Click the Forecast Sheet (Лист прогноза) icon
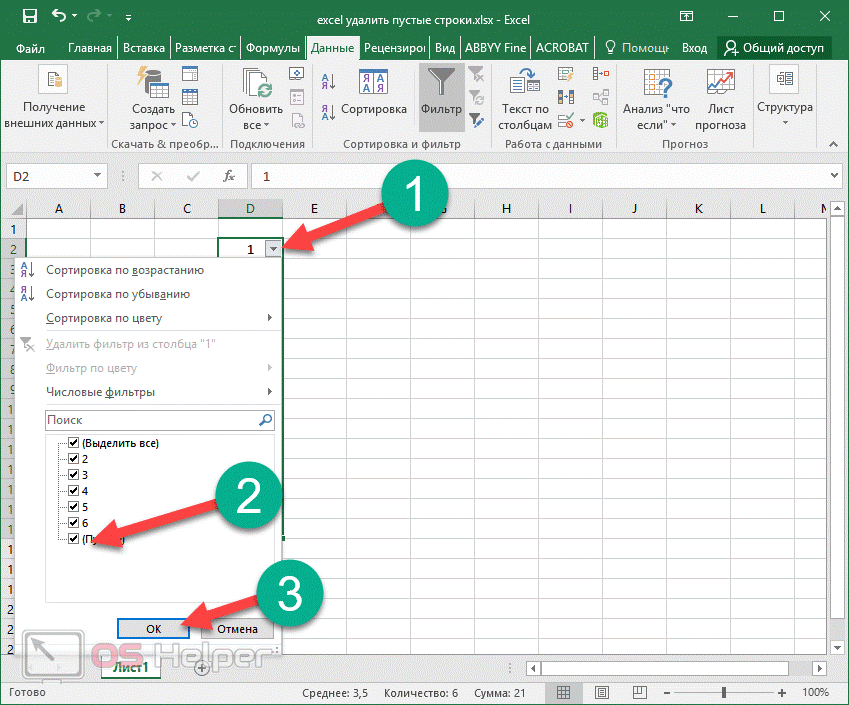Image resolution: width=849 pixels, height=705 pixels. point(720,86)
